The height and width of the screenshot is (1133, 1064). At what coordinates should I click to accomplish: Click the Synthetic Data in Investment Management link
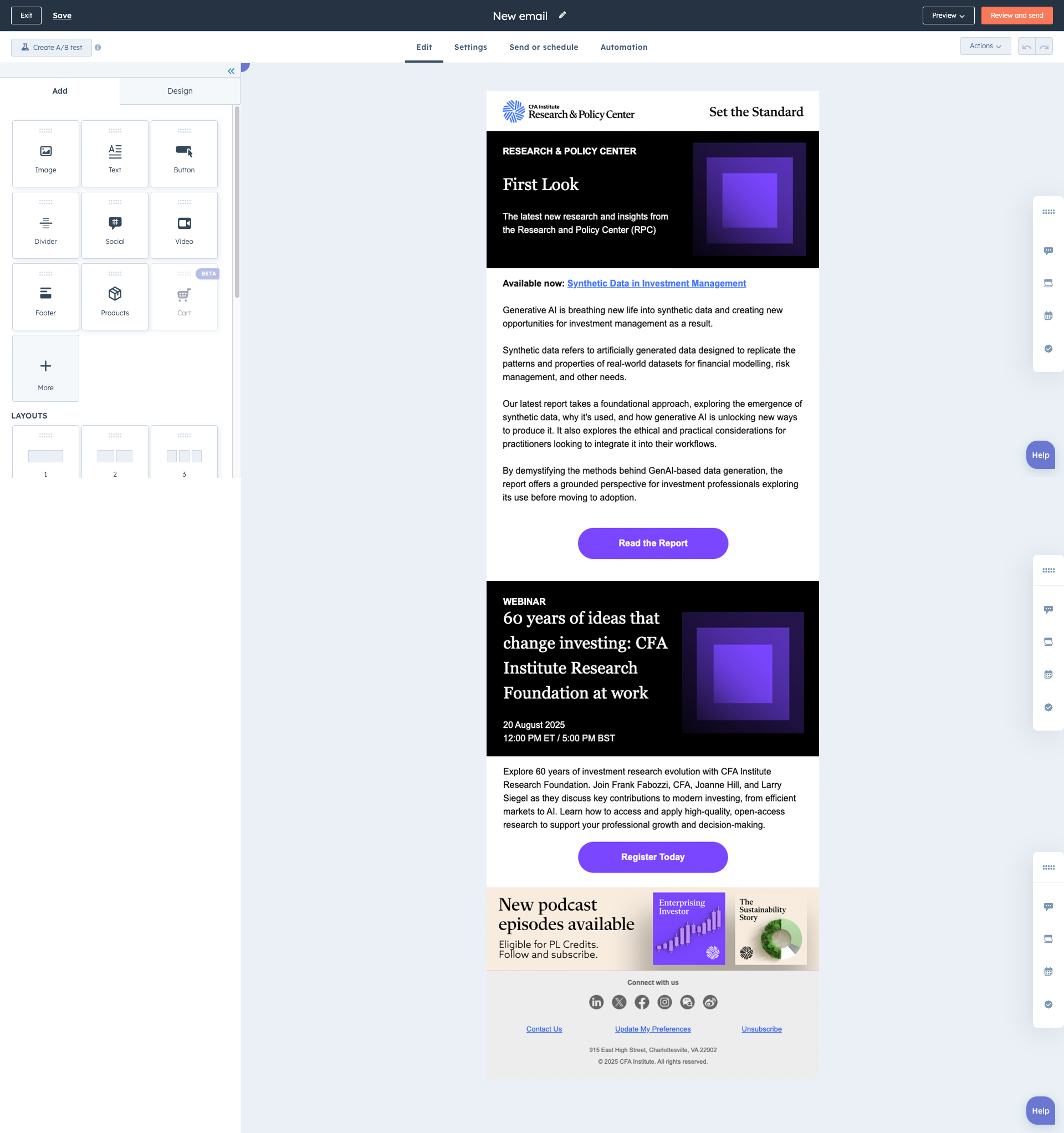656,284
